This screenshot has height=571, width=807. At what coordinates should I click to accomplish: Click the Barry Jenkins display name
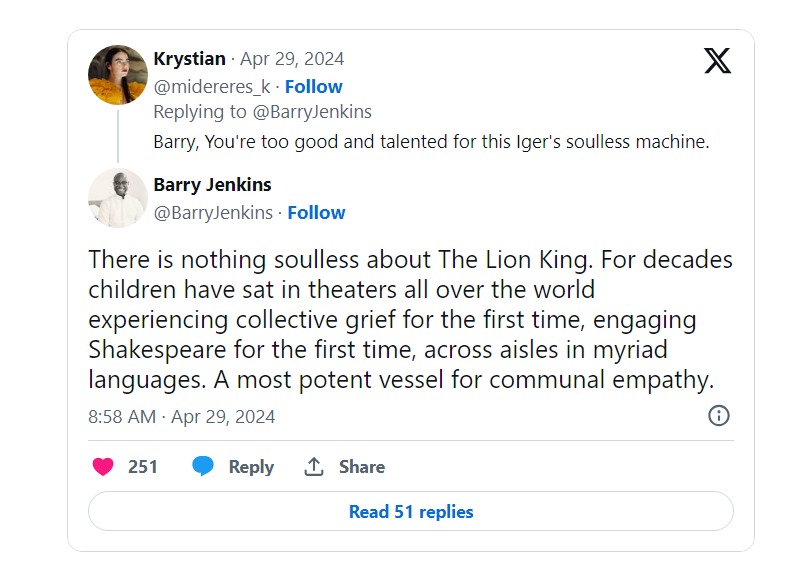coord(212,185)
